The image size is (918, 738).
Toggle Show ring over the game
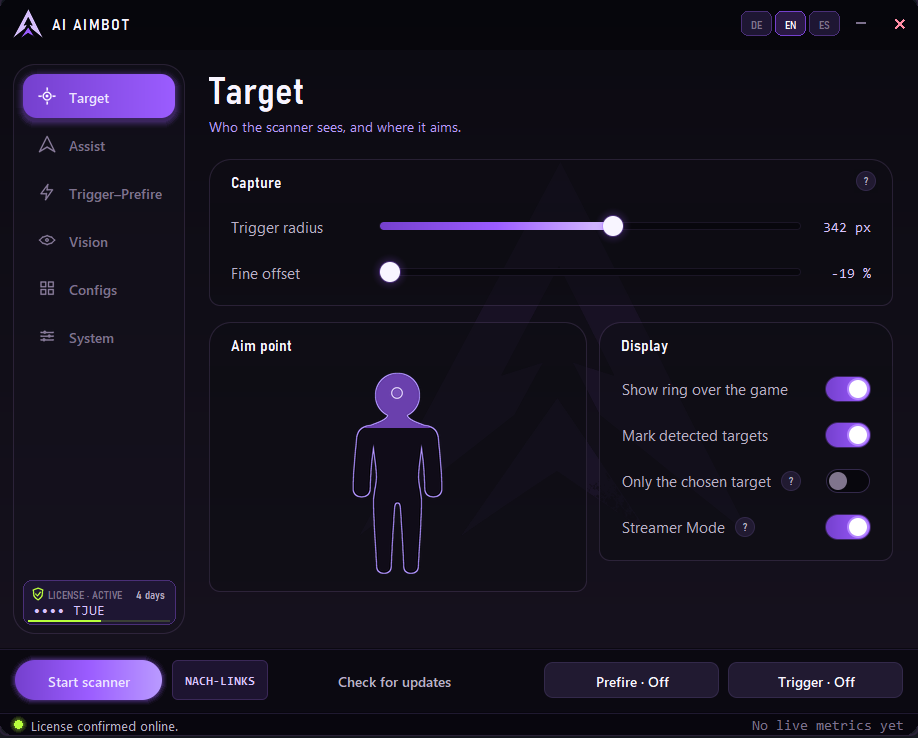tap(848, 390)
